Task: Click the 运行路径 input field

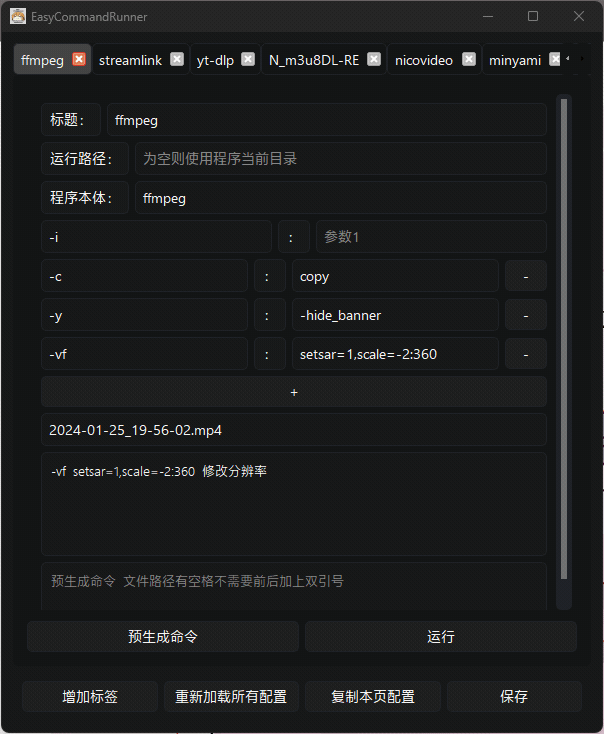Action: click(341, 159)
